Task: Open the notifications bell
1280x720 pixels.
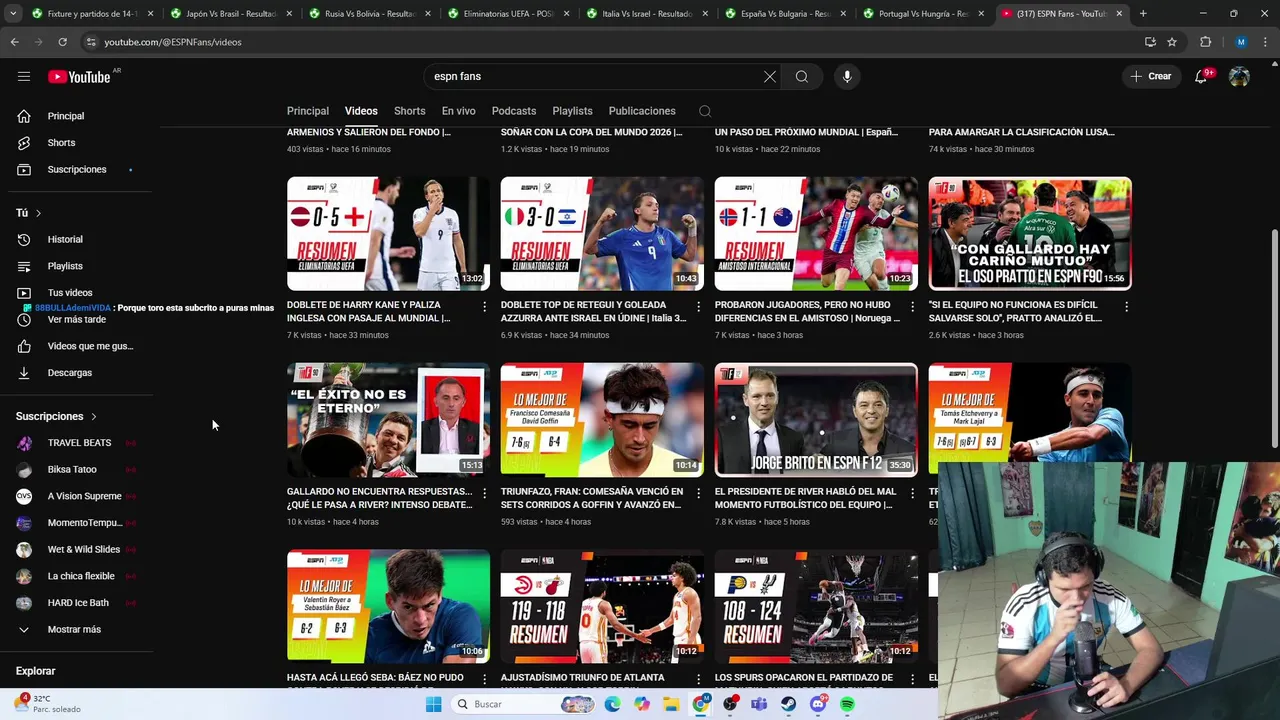Action: 1202,76
